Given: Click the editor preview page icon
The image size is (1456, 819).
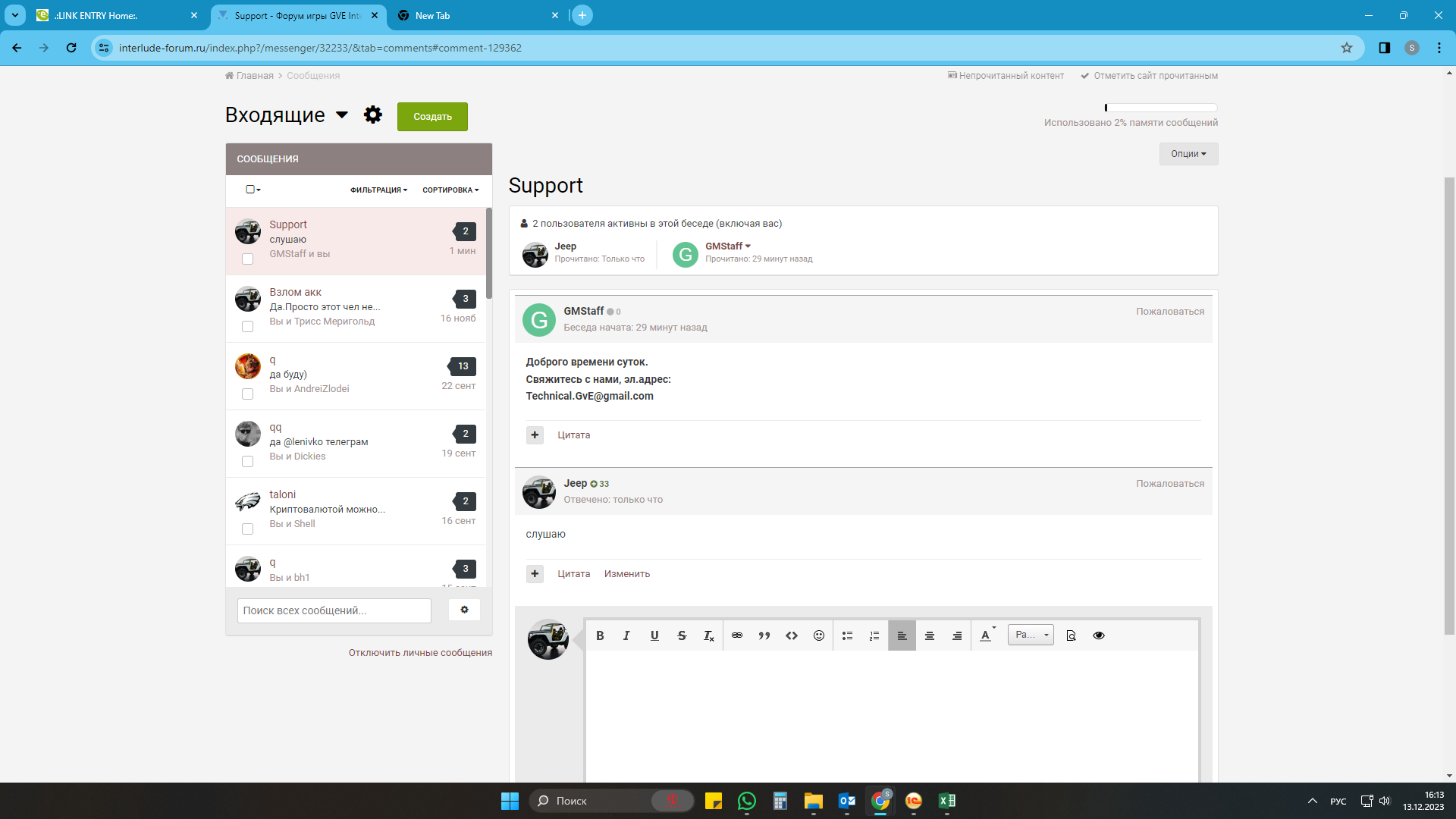Looking at the screenshot, I should (x=1071, y=635).
